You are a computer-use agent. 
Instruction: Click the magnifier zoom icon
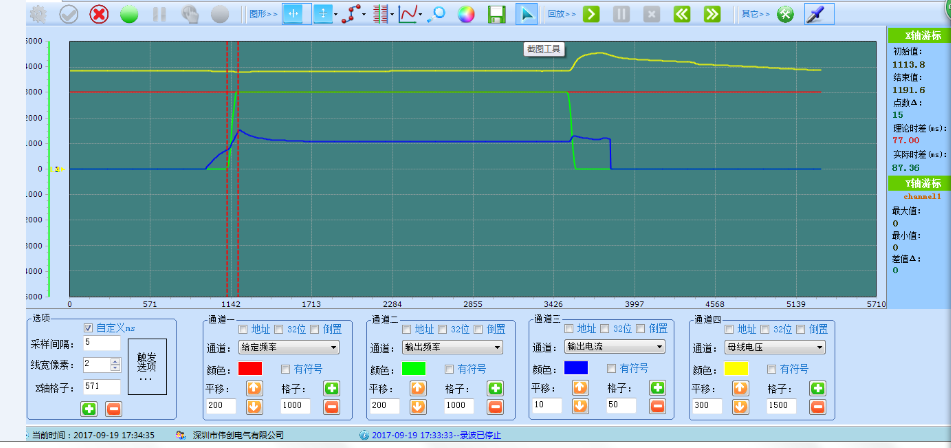[436, 14]
